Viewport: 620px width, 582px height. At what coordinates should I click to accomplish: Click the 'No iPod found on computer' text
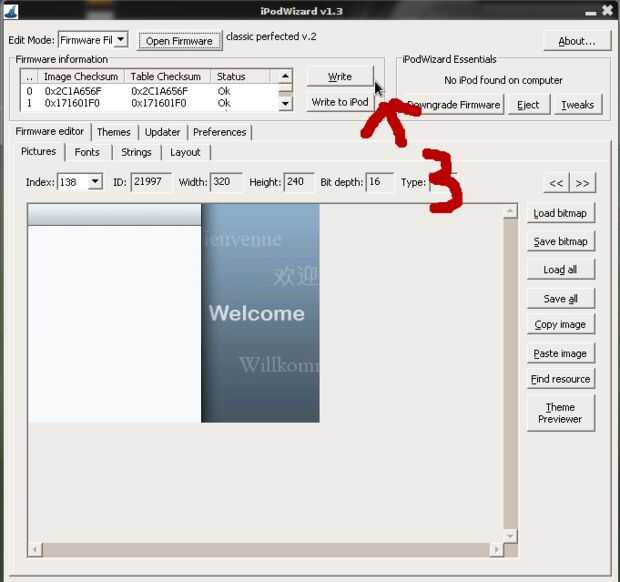(503, 80)
